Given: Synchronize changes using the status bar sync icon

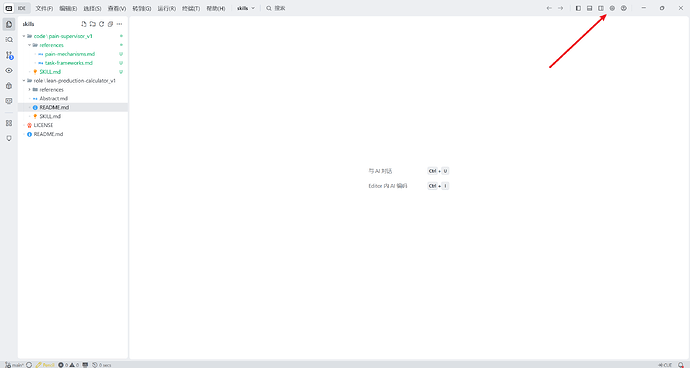Looking at the screenshot, I should tap(29, 364).
